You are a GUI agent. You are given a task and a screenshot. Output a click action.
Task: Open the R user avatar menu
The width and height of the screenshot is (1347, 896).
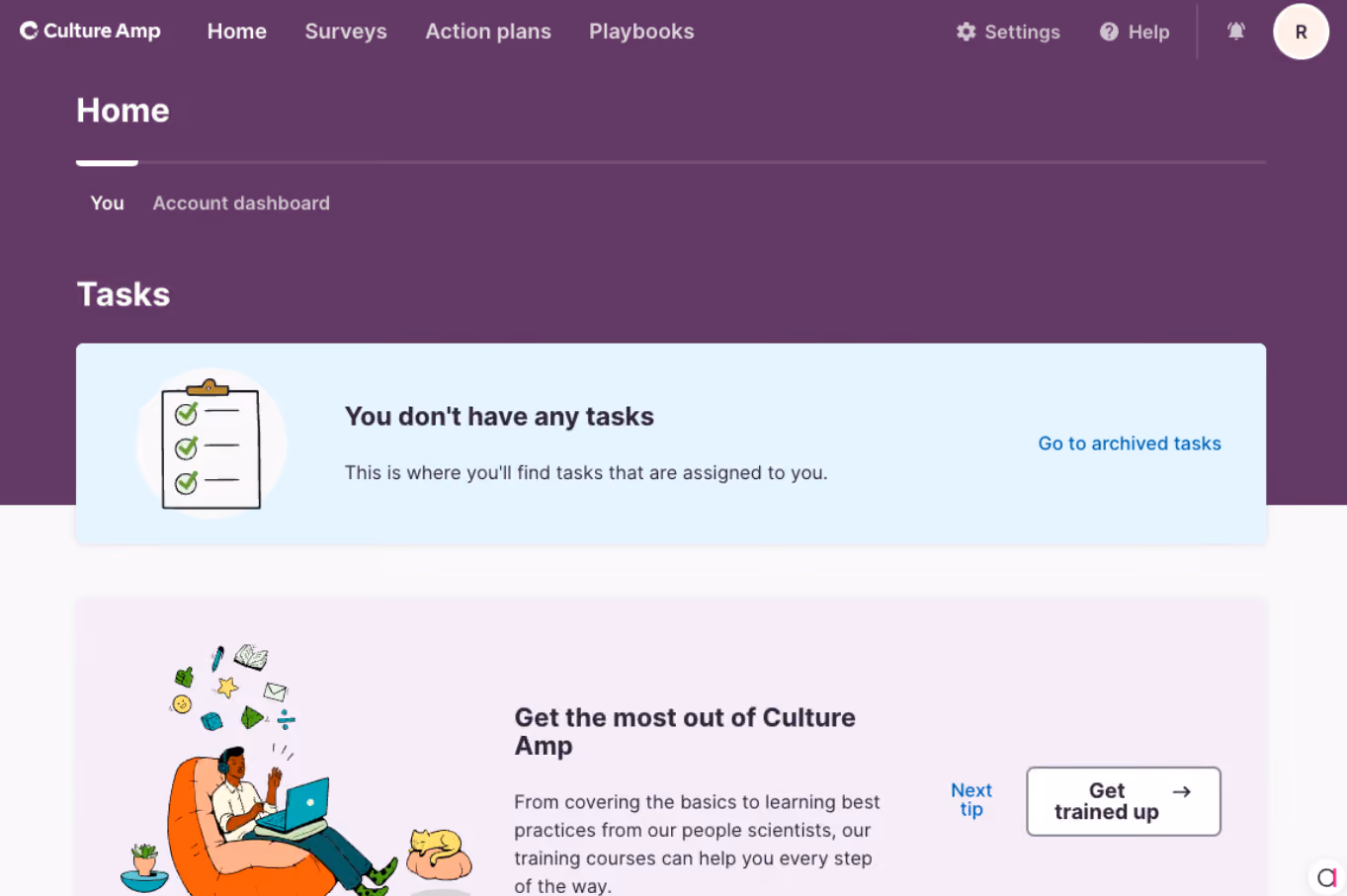click(1301, 32)
